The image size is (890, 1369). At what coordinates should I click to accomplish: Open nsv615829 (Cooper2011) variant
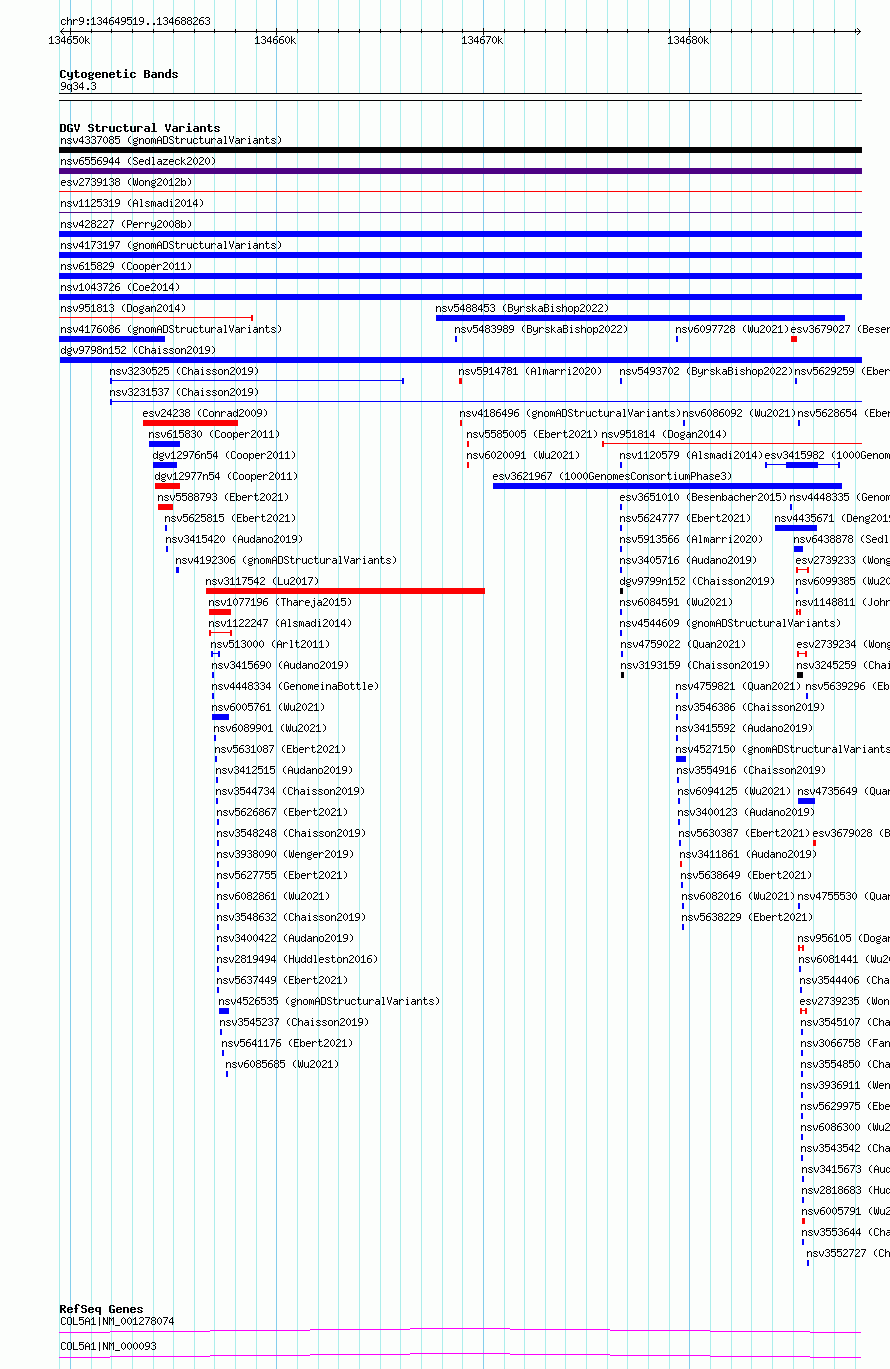(x=125, y=266)
